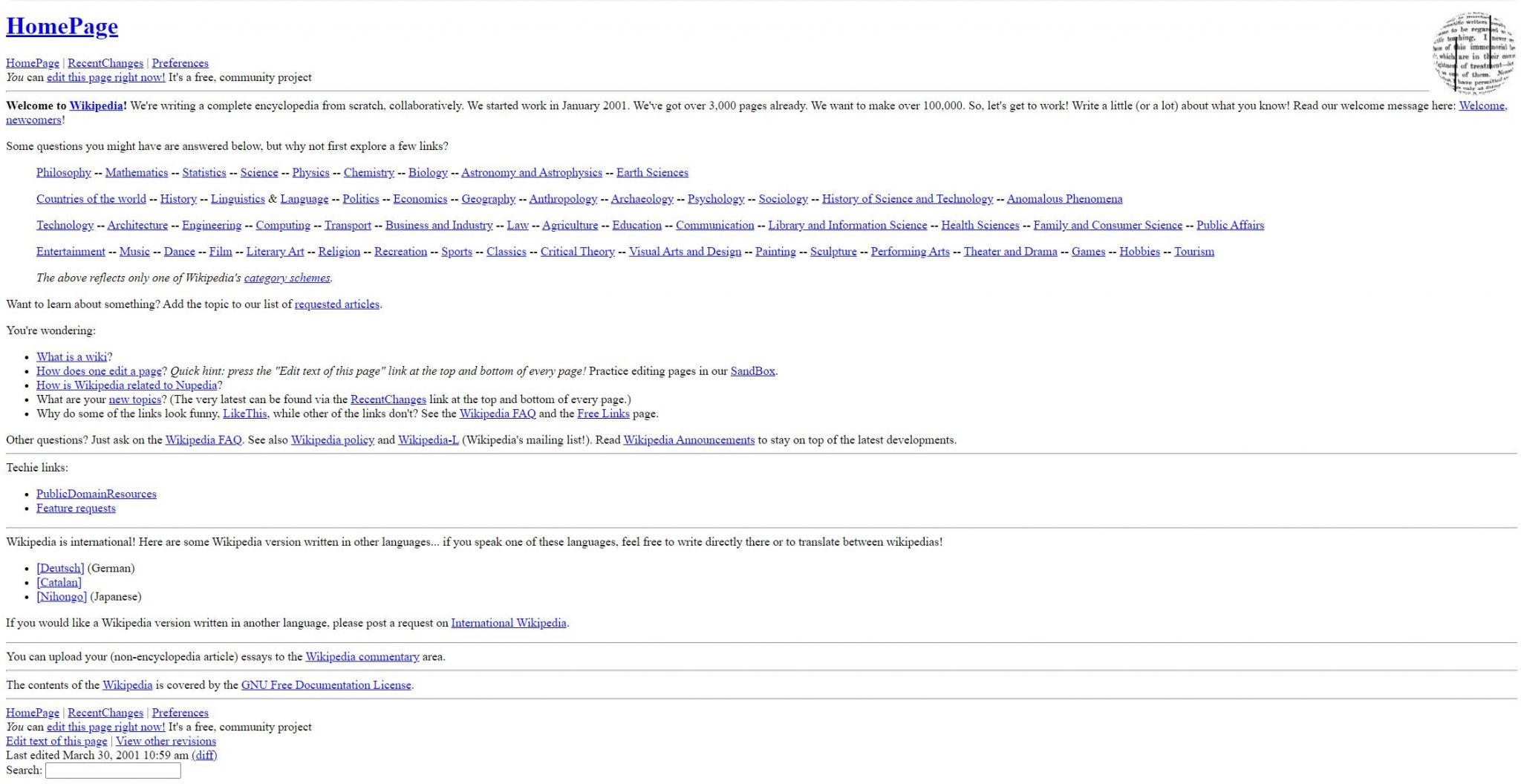1521x784 pixels.
Task: Visit the Physics category
Action: [x=310, y=172]
